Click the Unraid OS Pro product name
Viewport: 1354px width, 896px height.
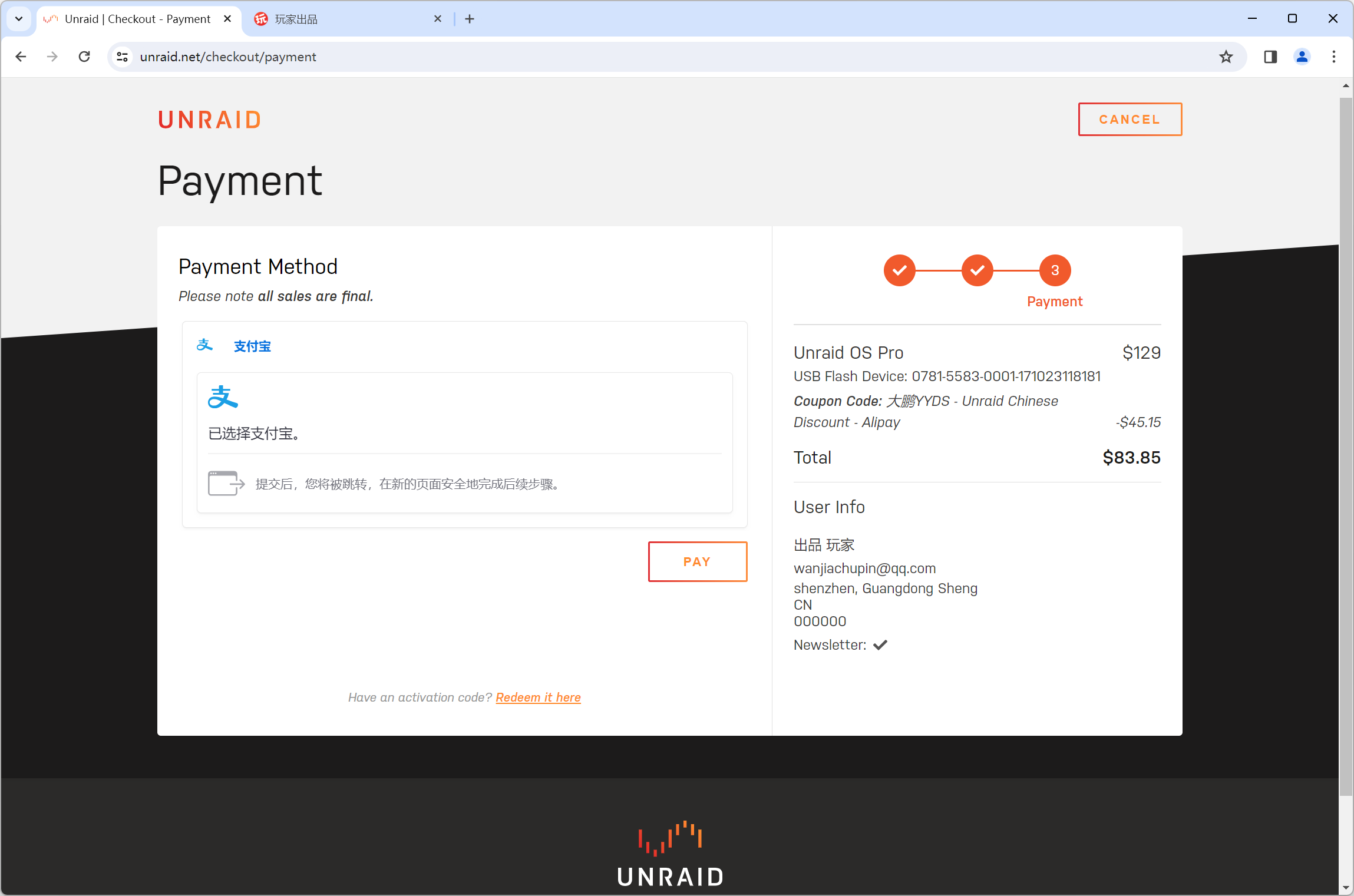[848, 353]
